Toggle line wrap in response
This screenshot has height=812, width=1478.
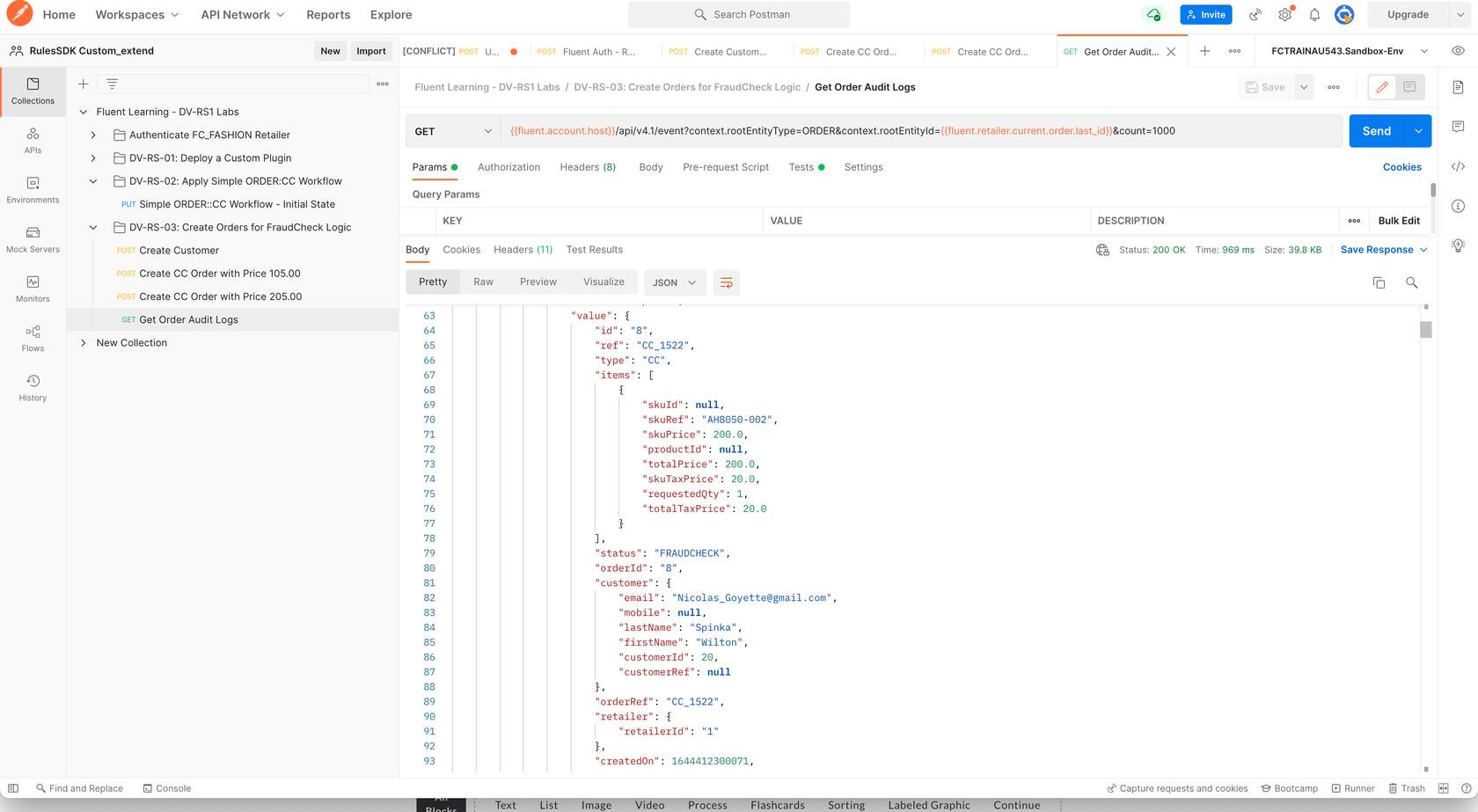point(726,282)
